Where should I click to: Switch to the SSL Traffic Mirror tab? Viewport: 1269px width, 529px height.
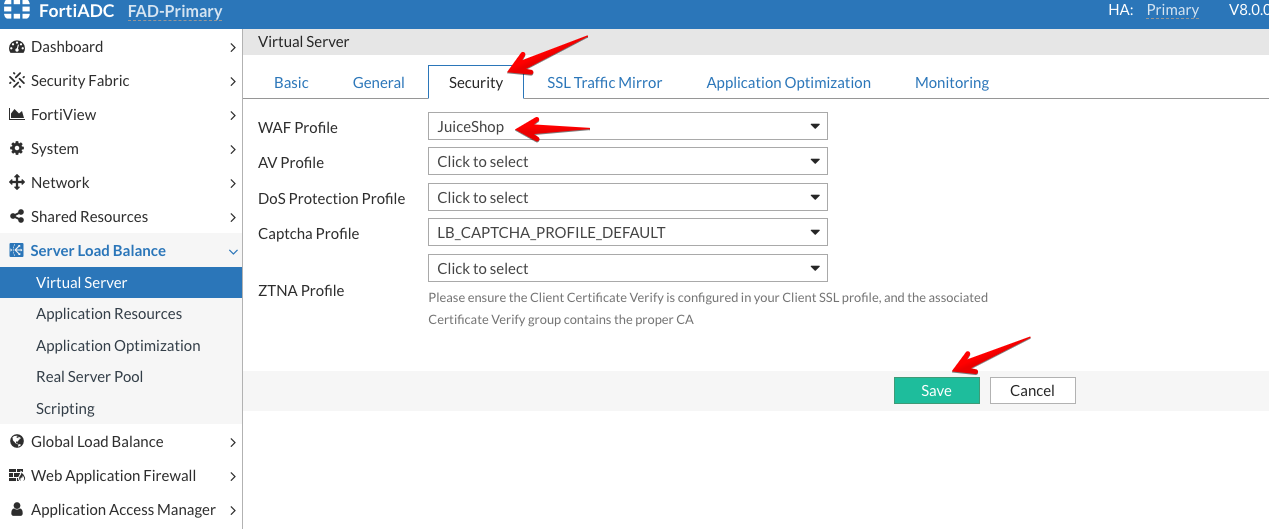(x=604, y=83)
